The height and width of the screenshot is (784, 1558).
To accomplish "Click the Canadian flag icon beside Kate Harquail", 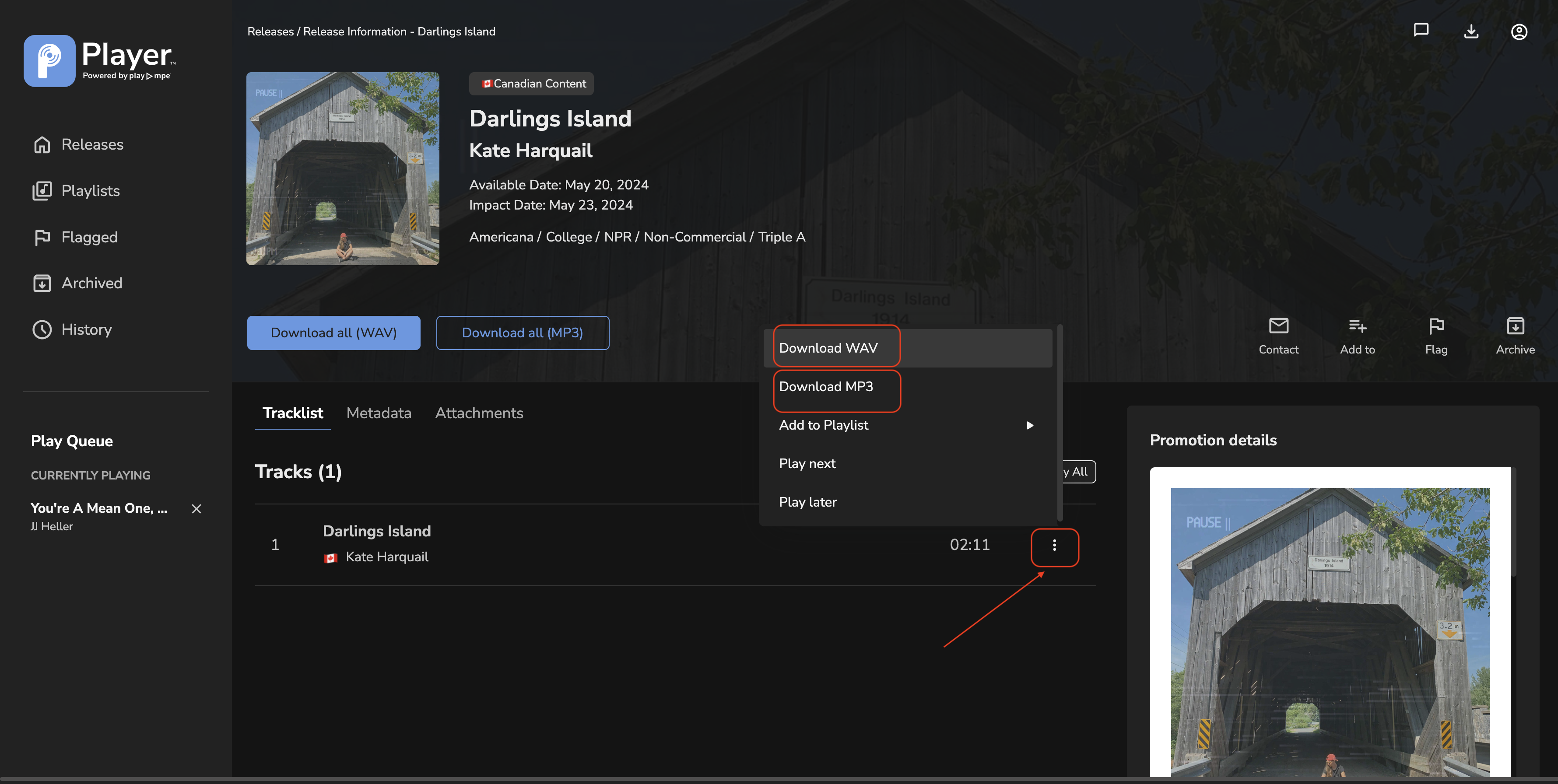I will point(330,558).
